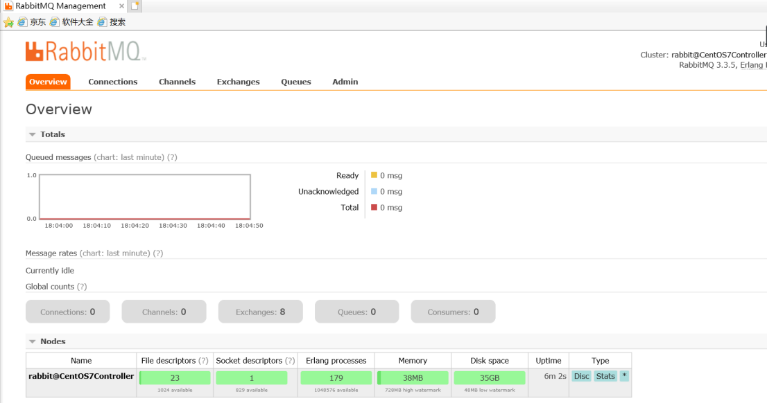Click the File descriptors bar showing 23
767x404 pixels.
click(x=175, y=378)
